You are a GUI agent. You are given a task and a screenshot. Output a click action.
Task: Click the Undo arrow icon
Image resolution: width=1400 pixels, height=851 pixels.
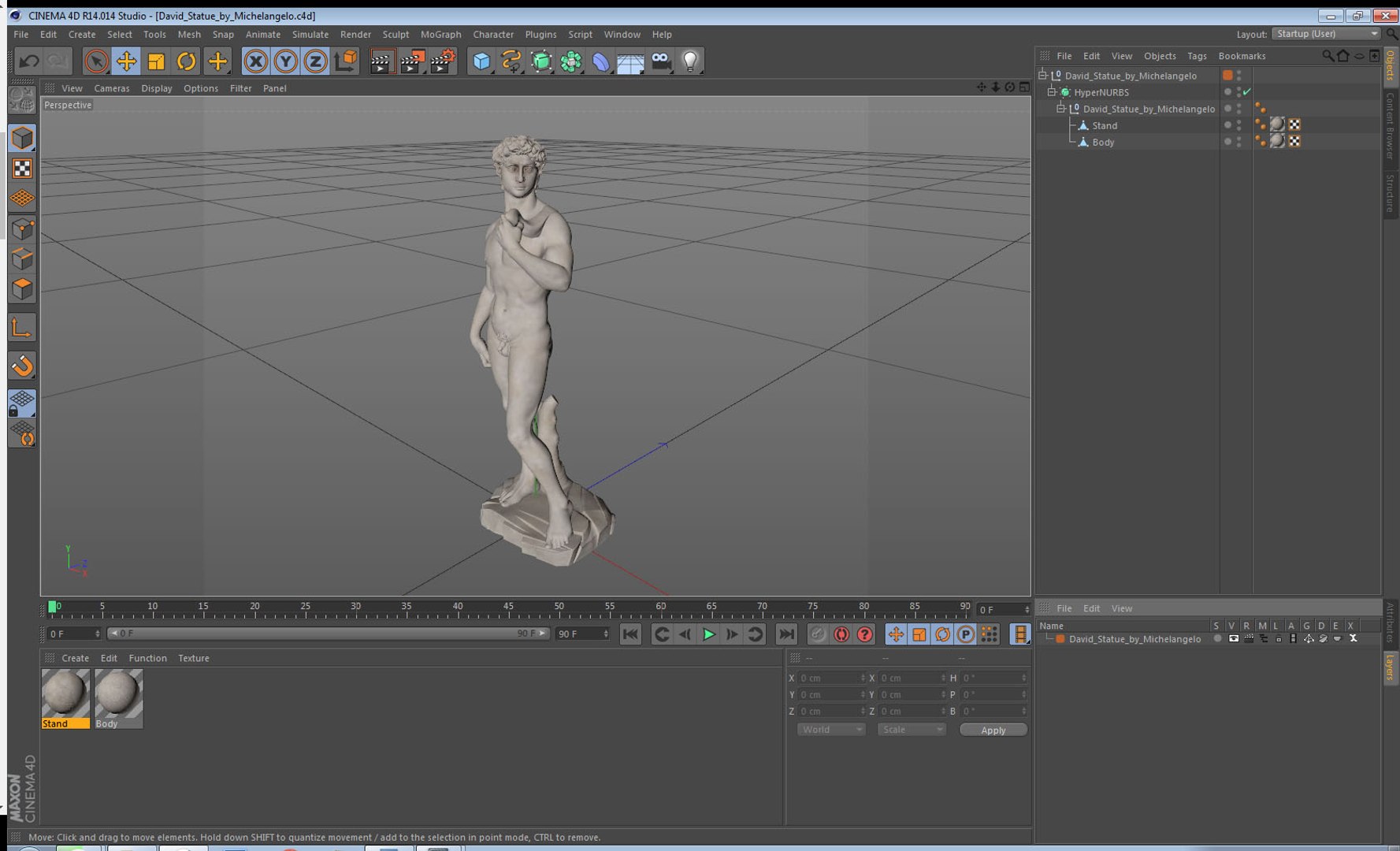[29, 61]
